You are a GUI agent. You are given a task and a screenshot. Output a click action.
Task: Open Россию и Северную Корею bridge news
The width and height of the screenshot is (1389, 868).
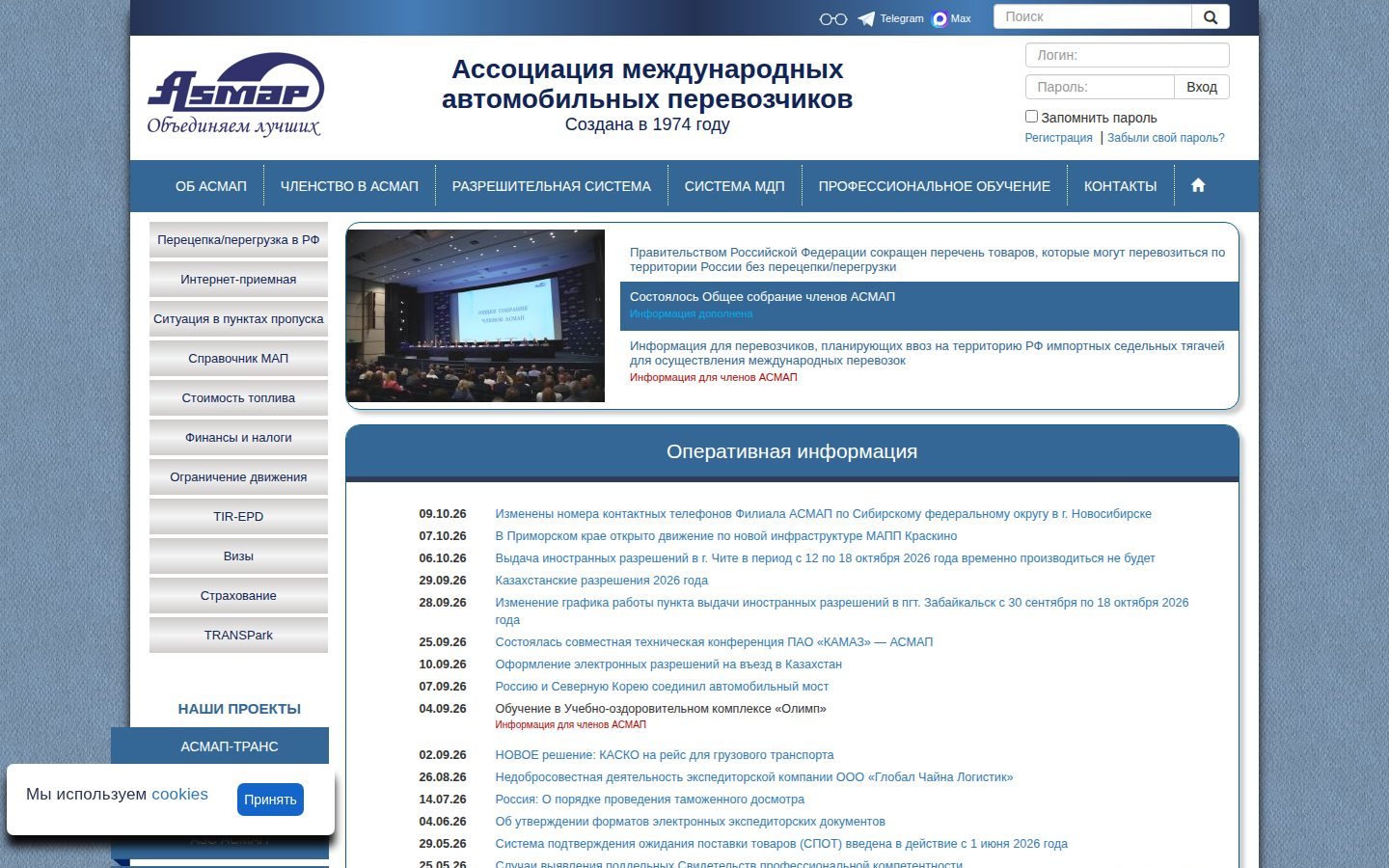[x=662, y=687]
